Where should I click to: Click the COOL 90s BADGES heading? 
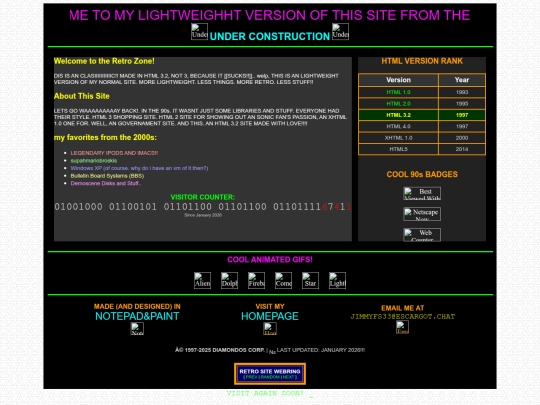point(422,174)
